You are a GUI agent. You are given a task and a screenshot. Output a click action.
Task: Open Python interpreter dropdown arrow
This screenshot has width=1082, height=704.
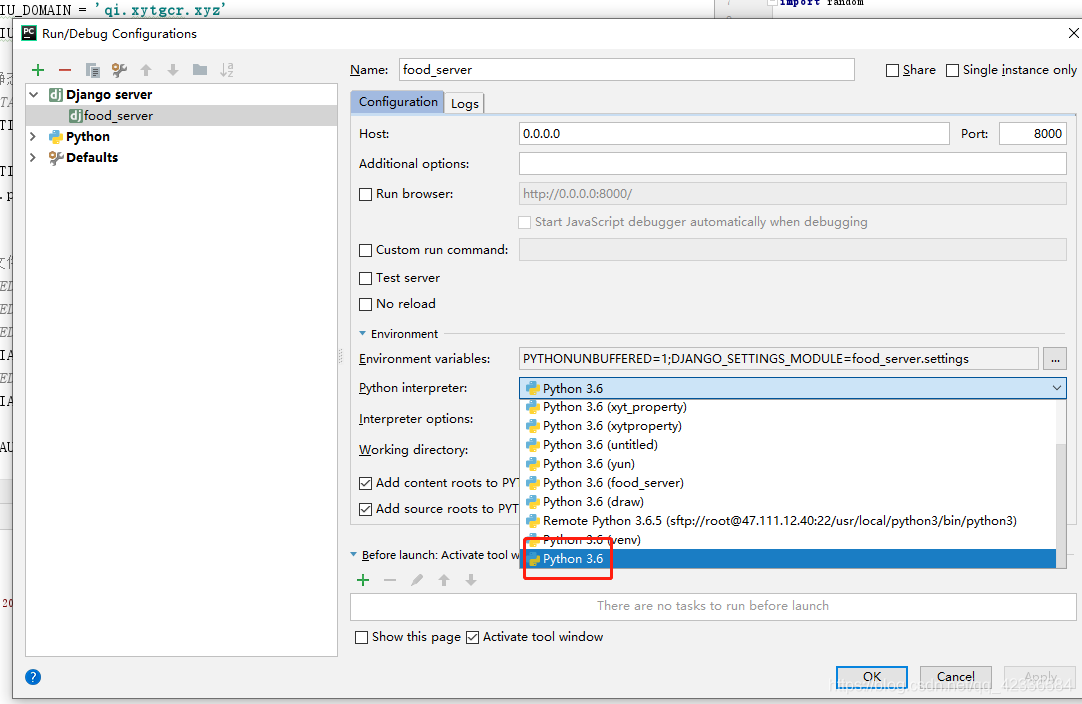point(1056,388)
